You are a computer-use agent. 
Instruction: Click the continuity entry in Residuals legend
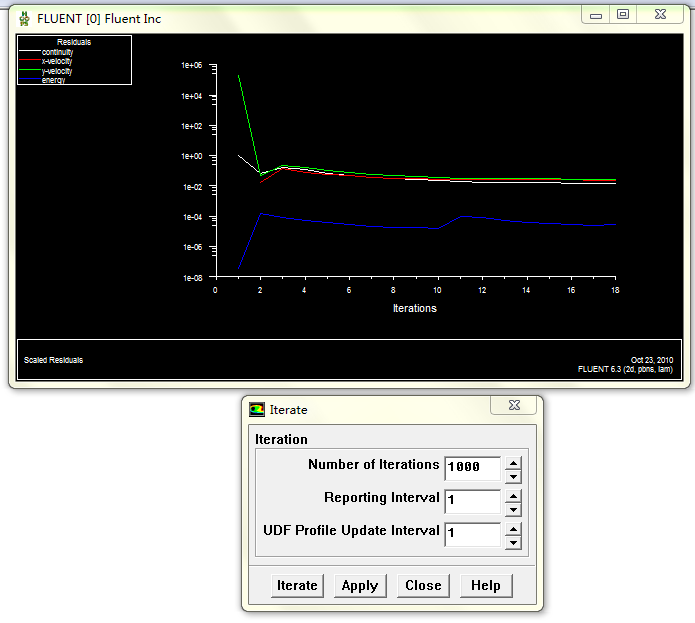(57, 52)
